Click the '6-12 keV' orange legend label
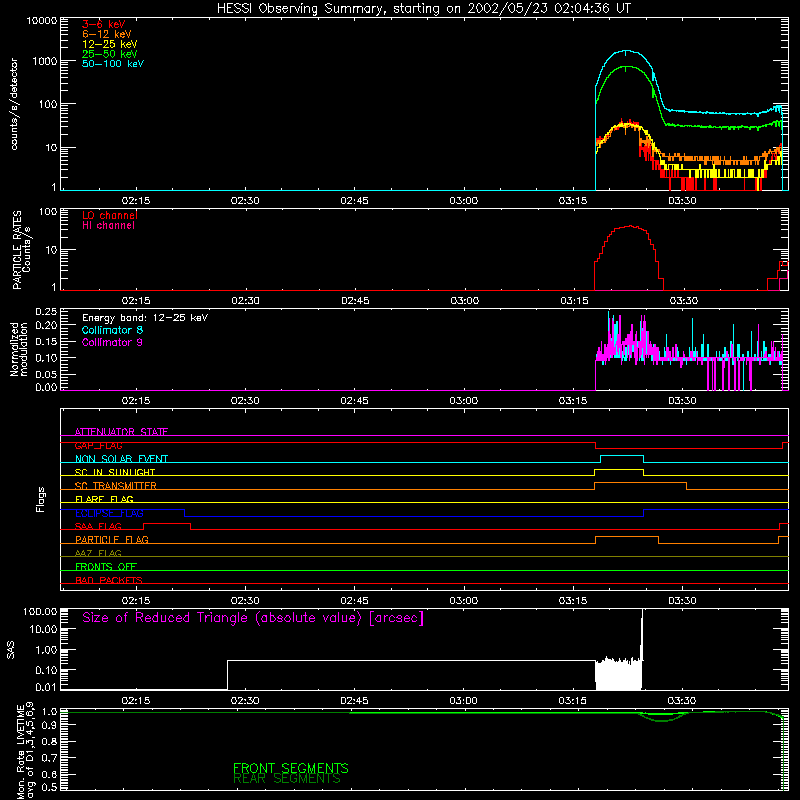The image size is (800, 800). (x=107, y=34)
